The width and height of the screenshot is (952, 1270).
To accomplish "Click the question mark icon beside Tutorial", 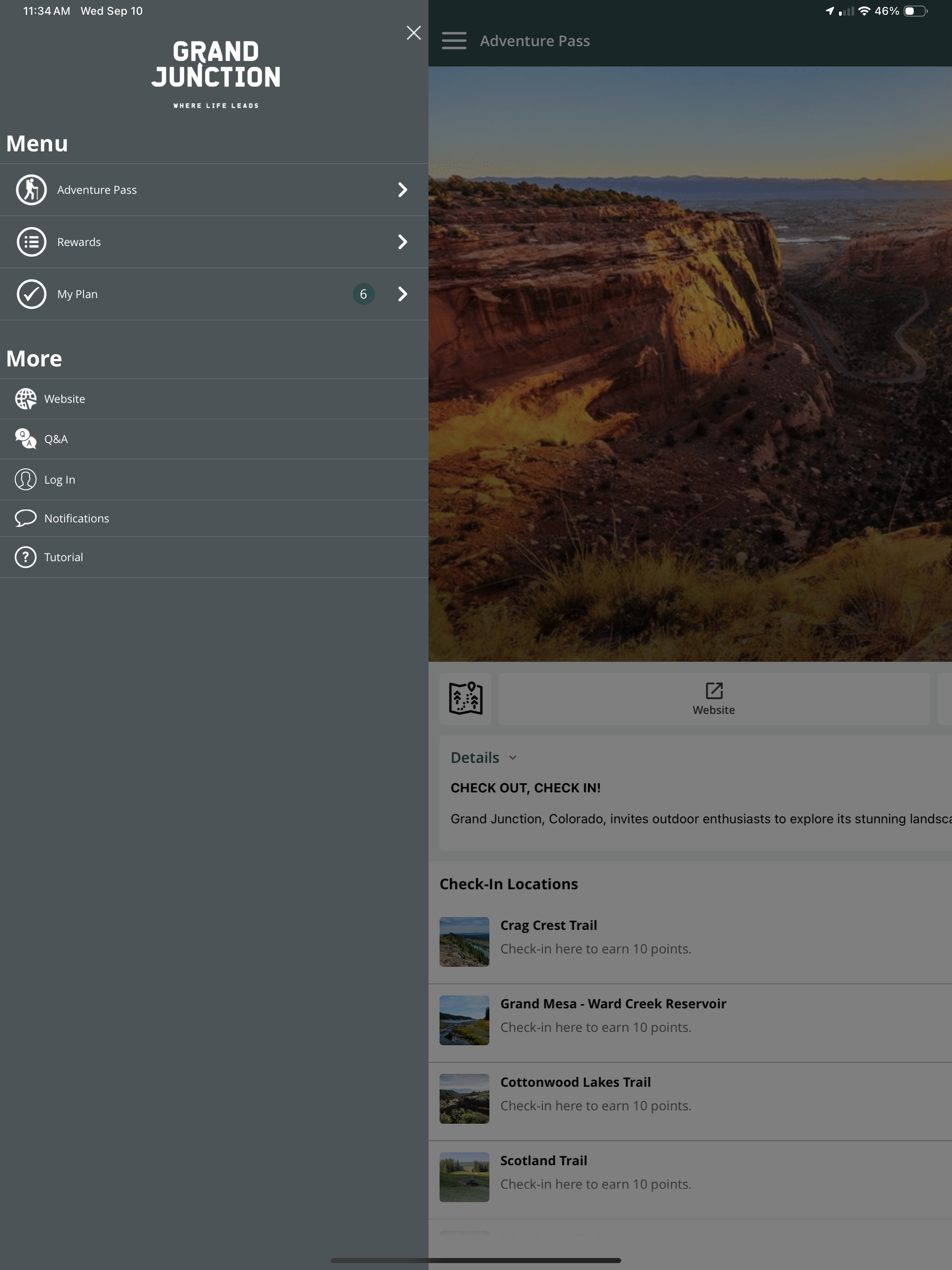I will click(x=26, y=557).
